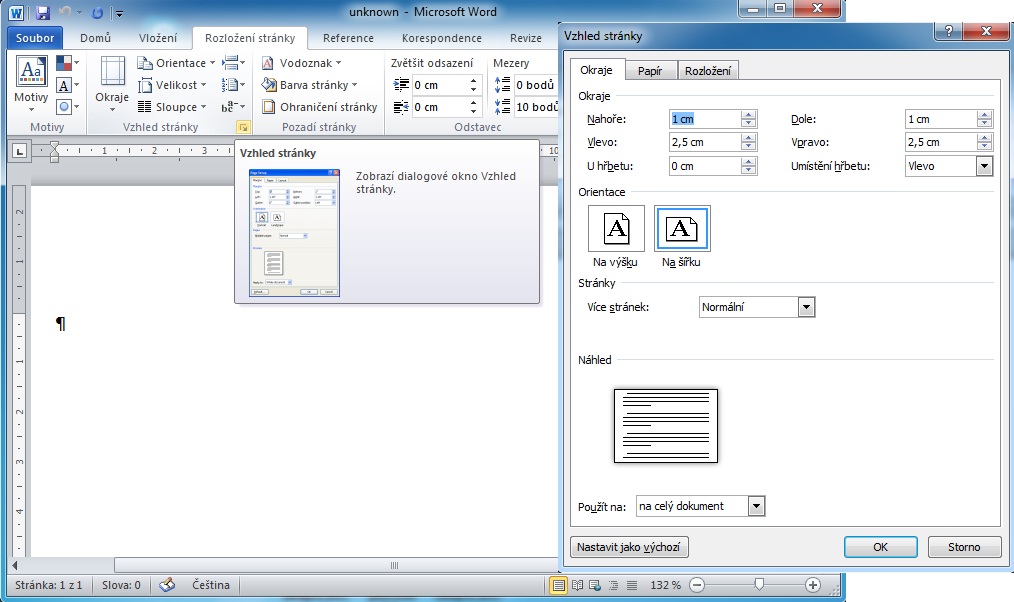
Task: Open the Umístění hřbetu dropdown
Action: (x=984, y=166)
